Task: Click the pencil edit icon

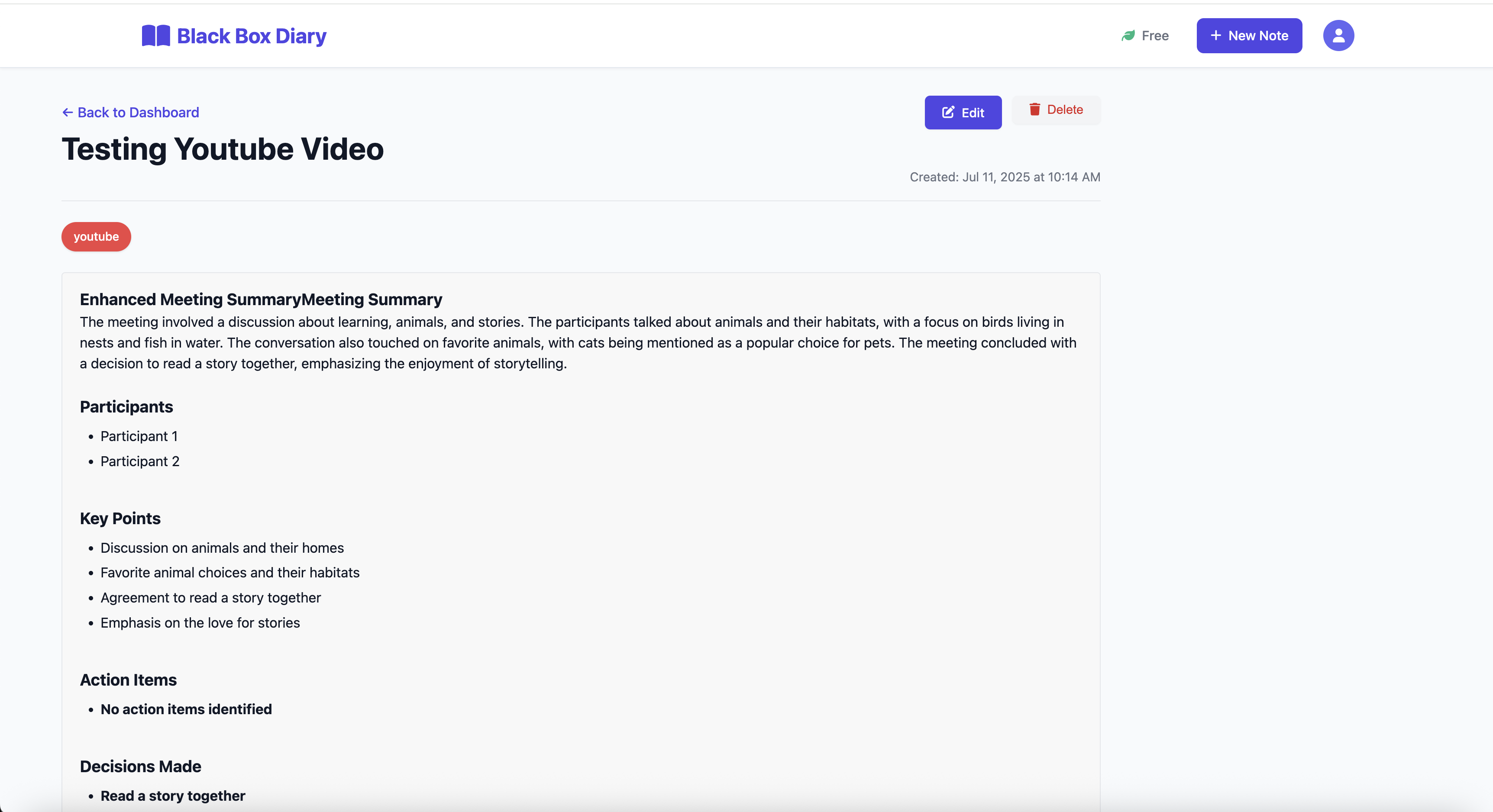Action: point(948,113)
